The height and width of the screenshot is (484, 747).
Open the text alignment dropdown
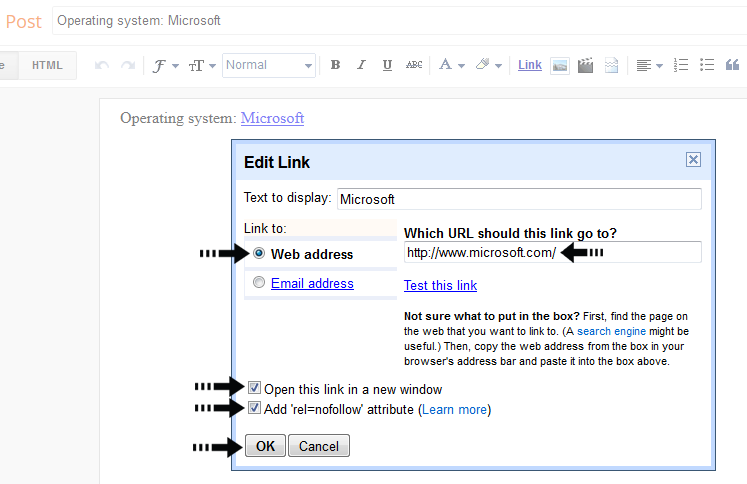pyautogui.click(x=649, y=65)
